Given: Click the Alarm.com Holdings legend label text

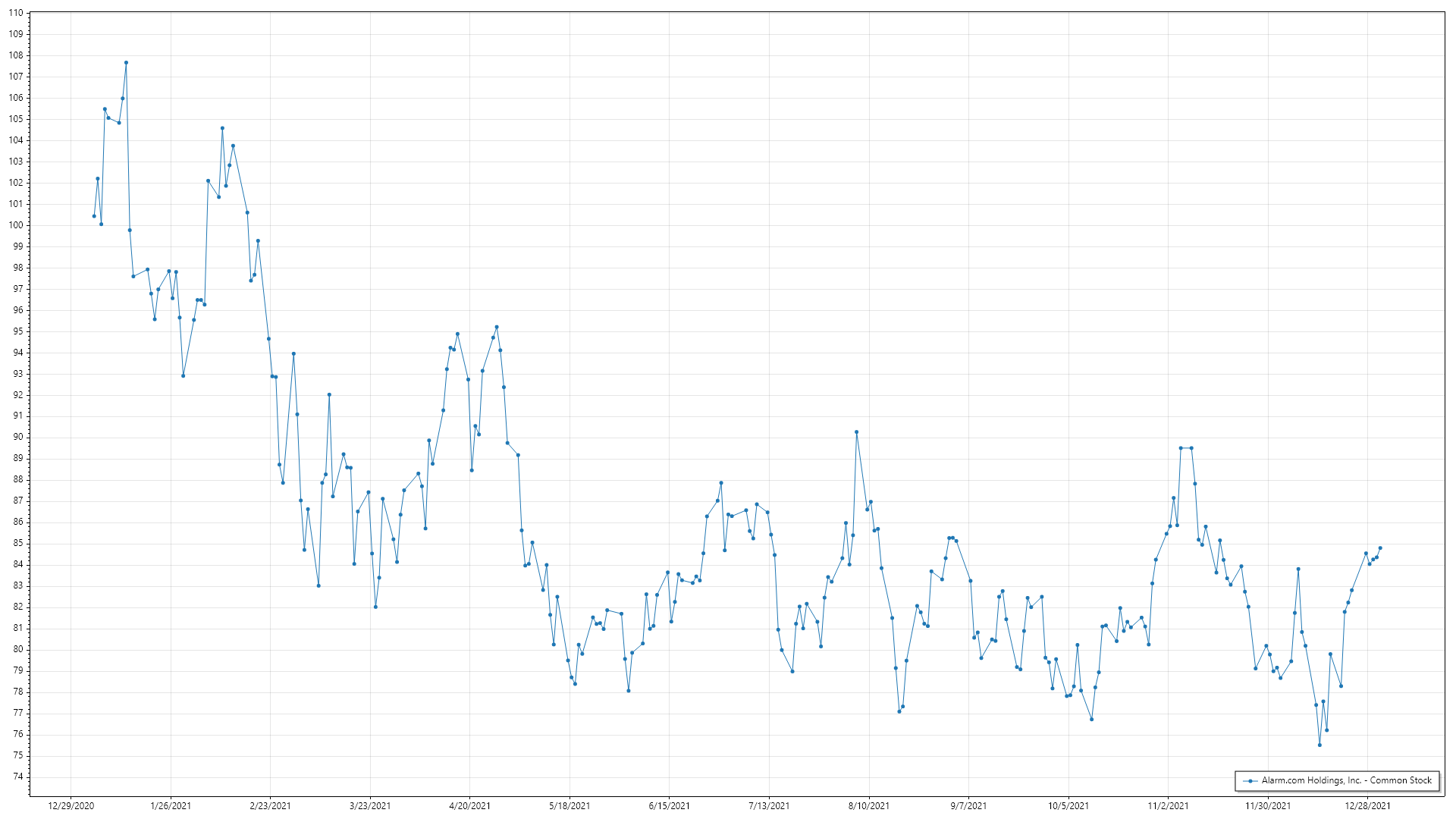Looking at the screenshot, I should pos(1347,780).
